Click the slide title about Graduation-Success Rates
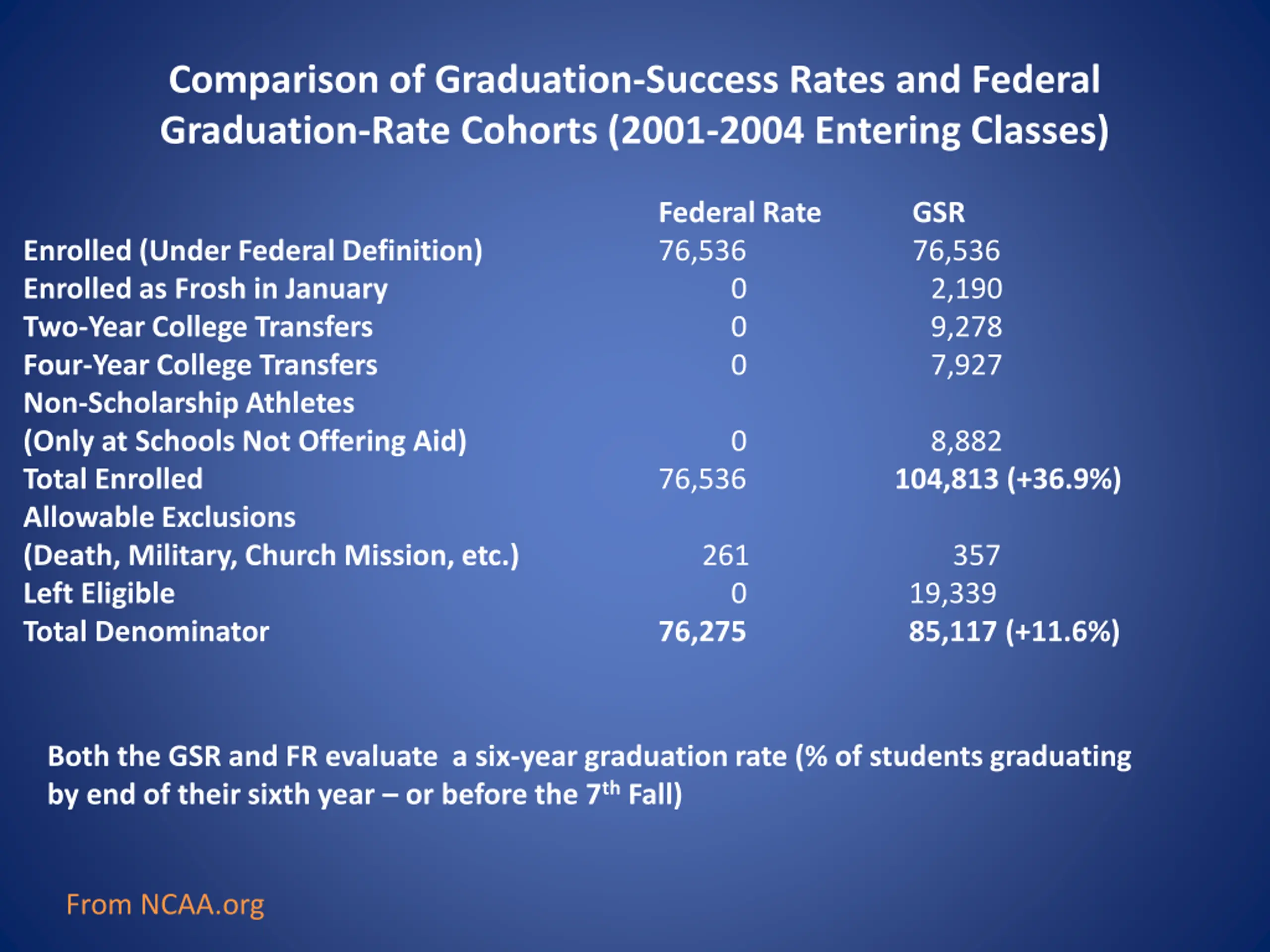 (634, 105)
